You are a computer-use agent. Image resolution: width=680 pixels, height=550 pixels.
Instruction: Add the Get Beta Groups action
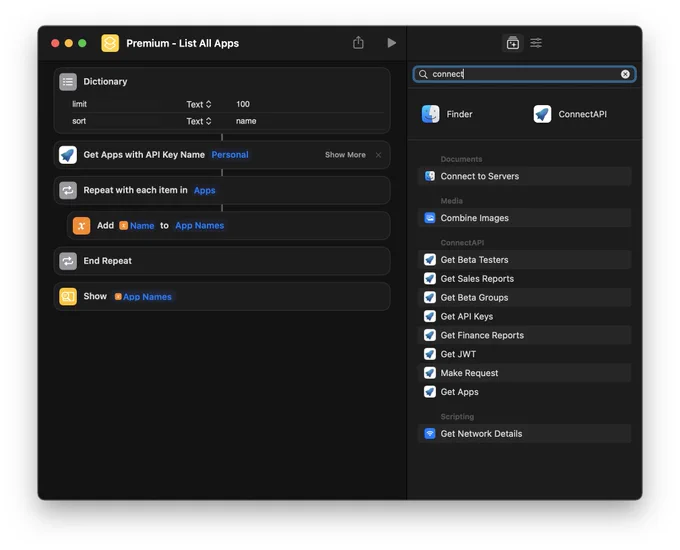click(x=524, y=298)
